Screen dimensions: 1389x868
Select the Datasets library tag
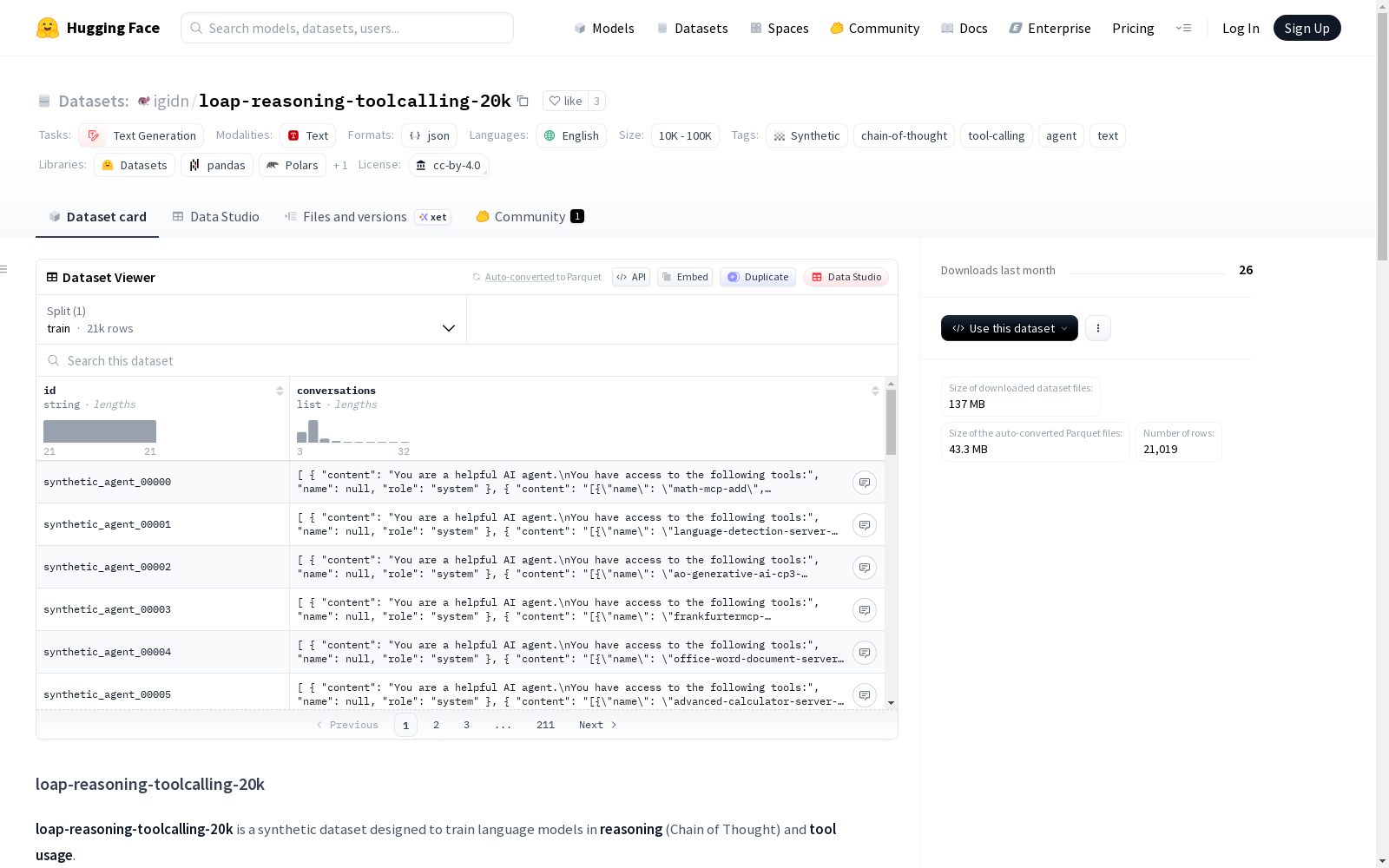pyautogui.click(x=135, y=165)
